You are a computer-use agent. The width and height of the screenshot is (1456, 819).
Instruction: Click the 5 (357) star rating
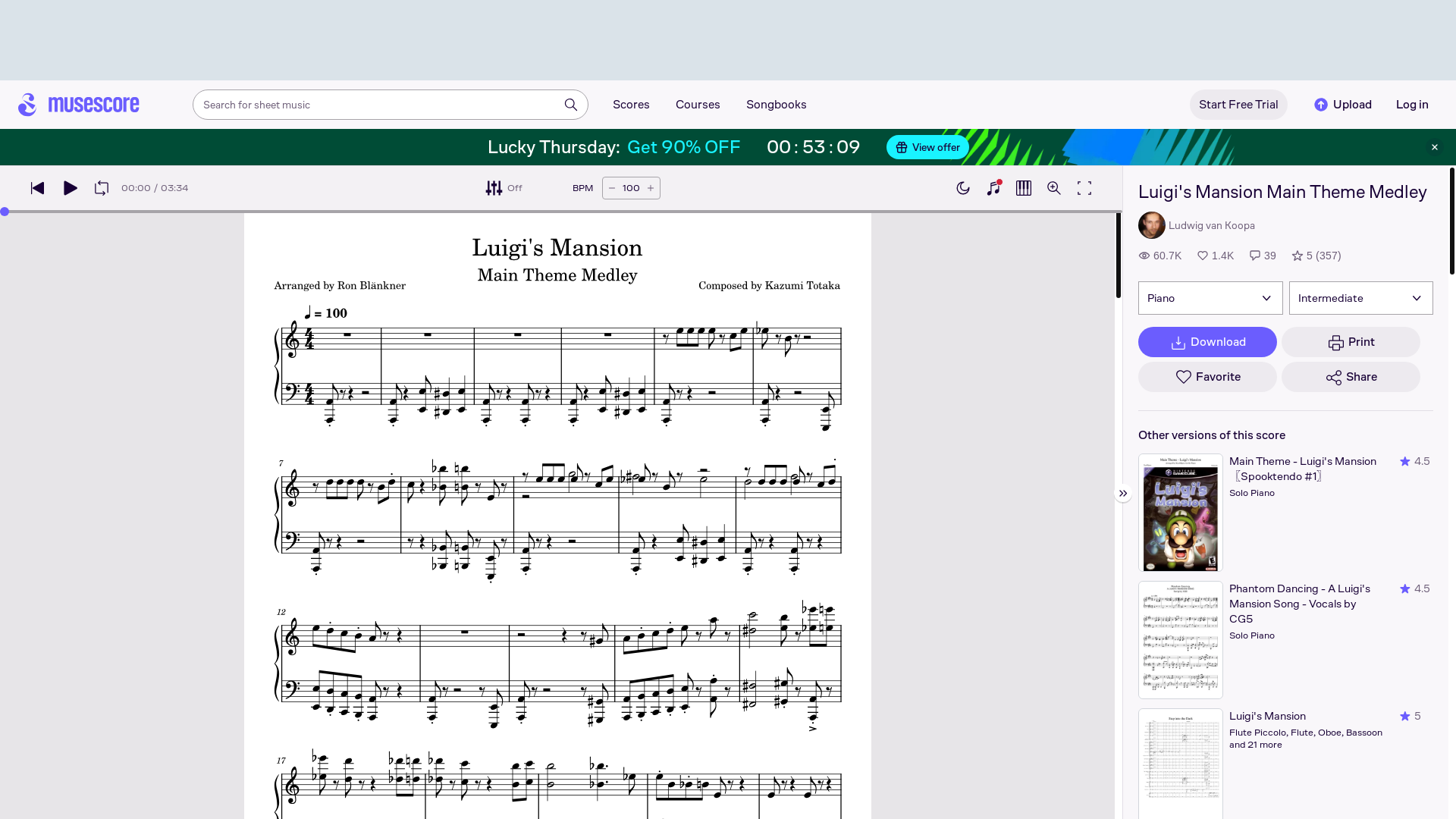click(x=1316, y=256)
